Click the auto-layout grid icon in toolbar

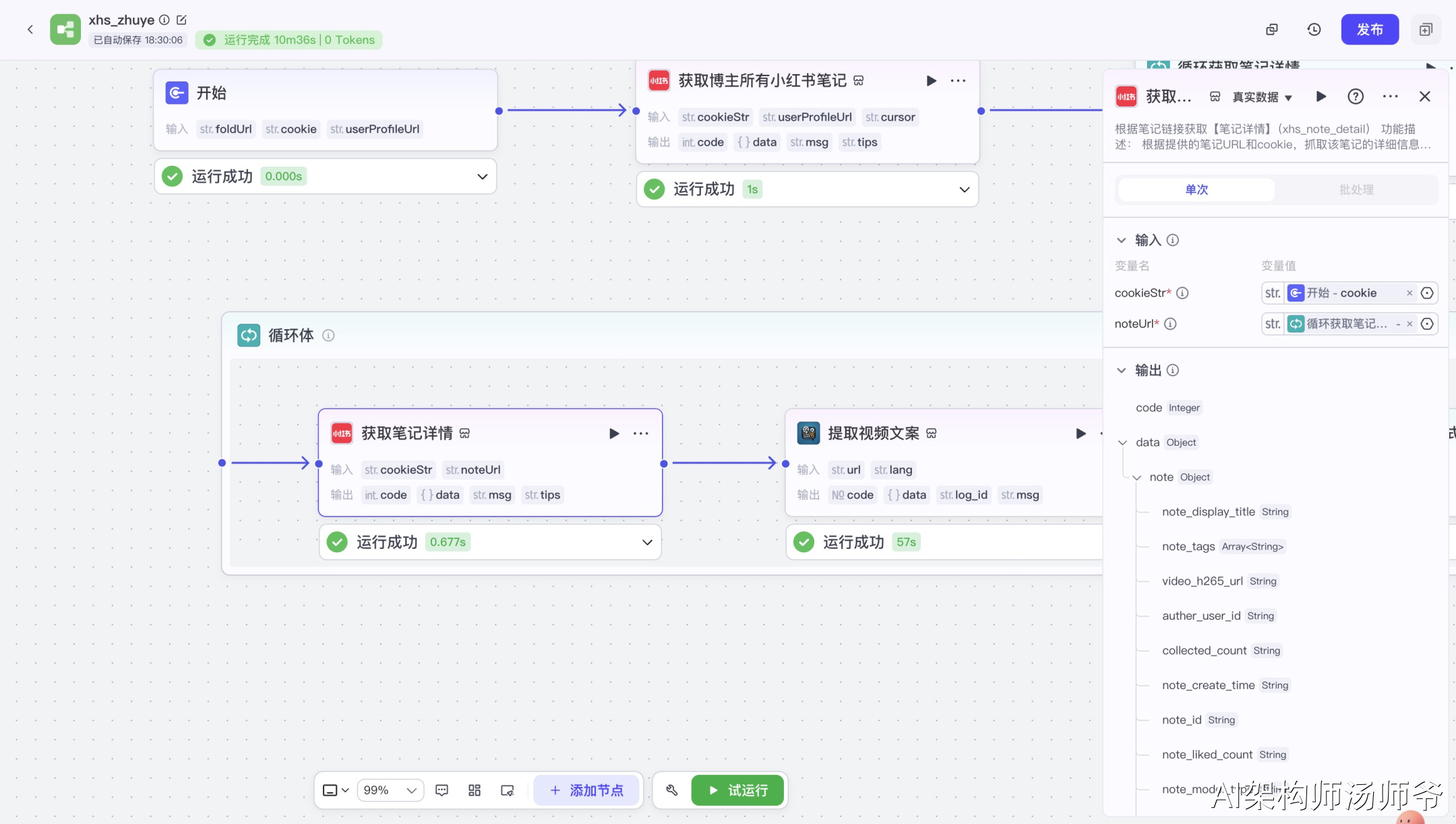pos(474,790)
